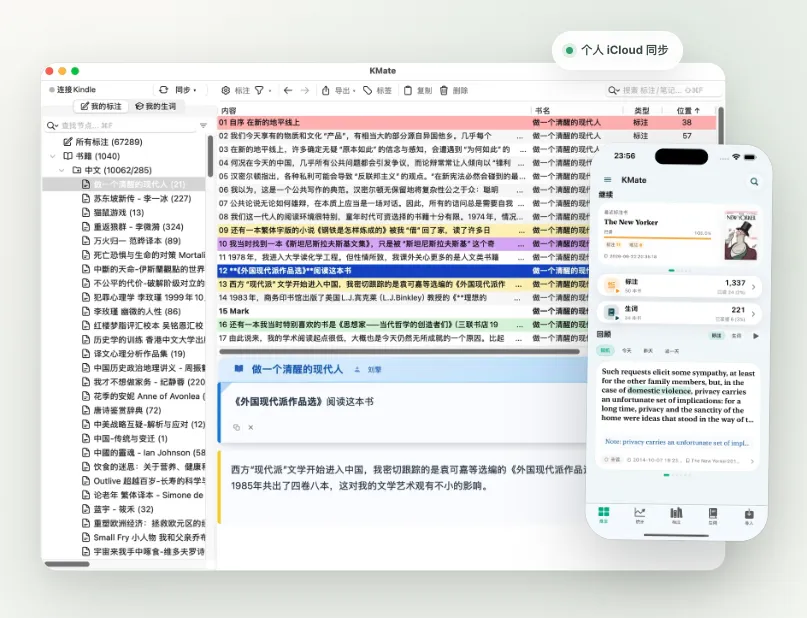Click The New Yorker reading progress bar
807x618 pixels.
tap(657, 239)
